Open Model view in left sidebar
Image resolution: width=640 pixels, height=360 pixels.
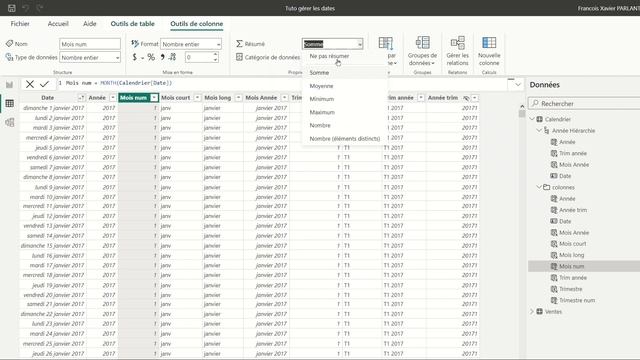[9, 122]
